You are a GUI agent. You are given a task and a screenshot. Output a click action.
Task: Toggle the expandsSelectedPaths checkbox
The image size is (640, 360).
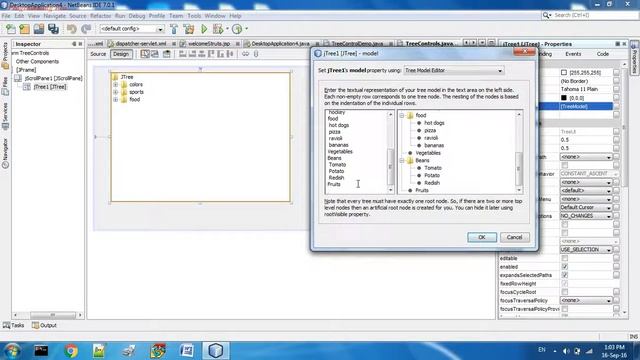click(x=565, y=275)
